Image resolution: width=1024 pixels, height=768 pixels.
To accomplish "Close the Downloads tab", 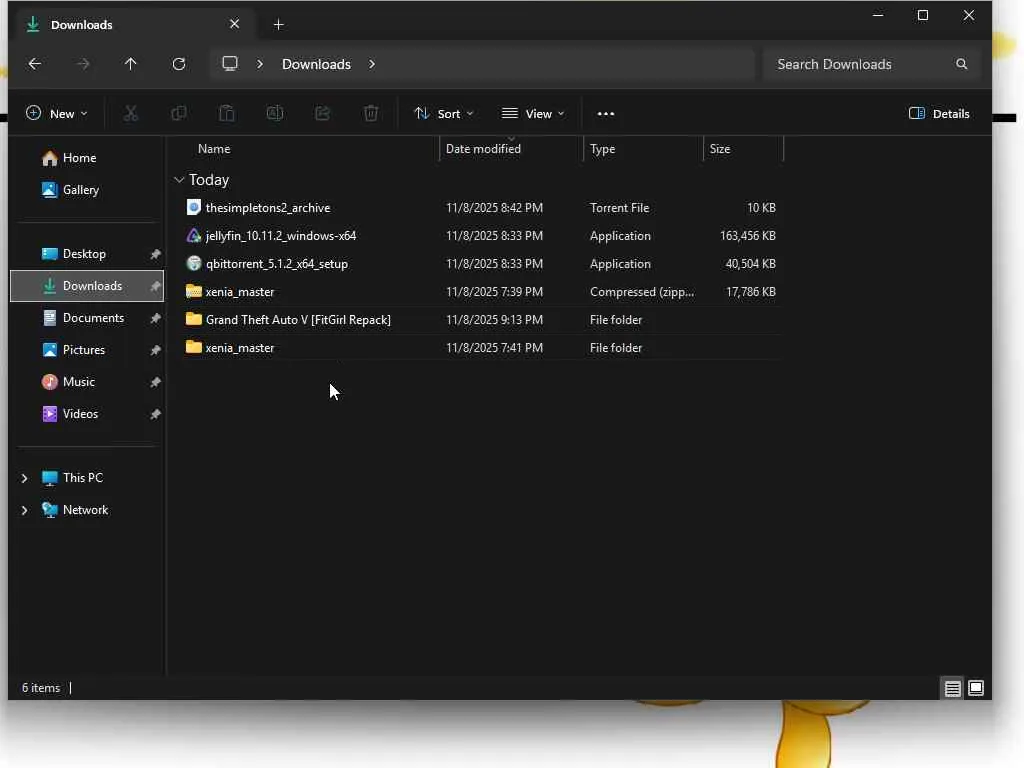I will tap(234, 24).
